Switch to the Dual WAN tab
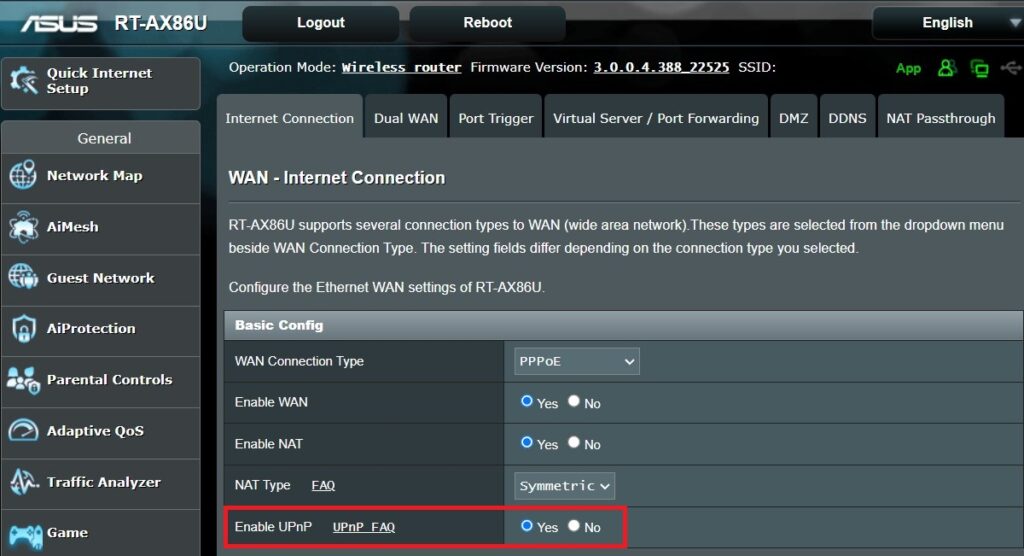The width and height of the screenshot is (1024, 556). 406,118
